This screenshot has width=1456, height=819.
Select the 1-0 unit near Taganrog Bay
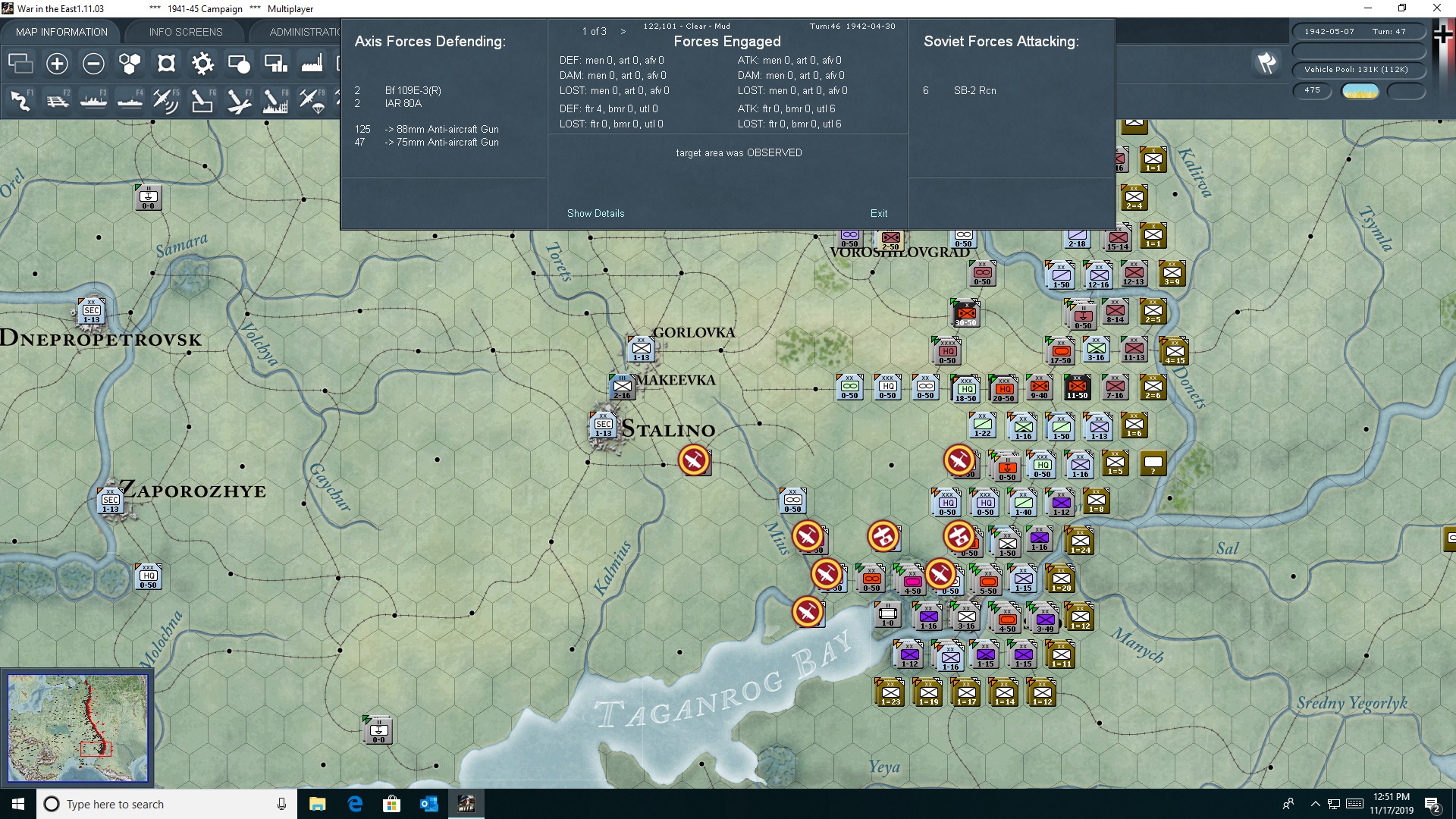[887, 615]
